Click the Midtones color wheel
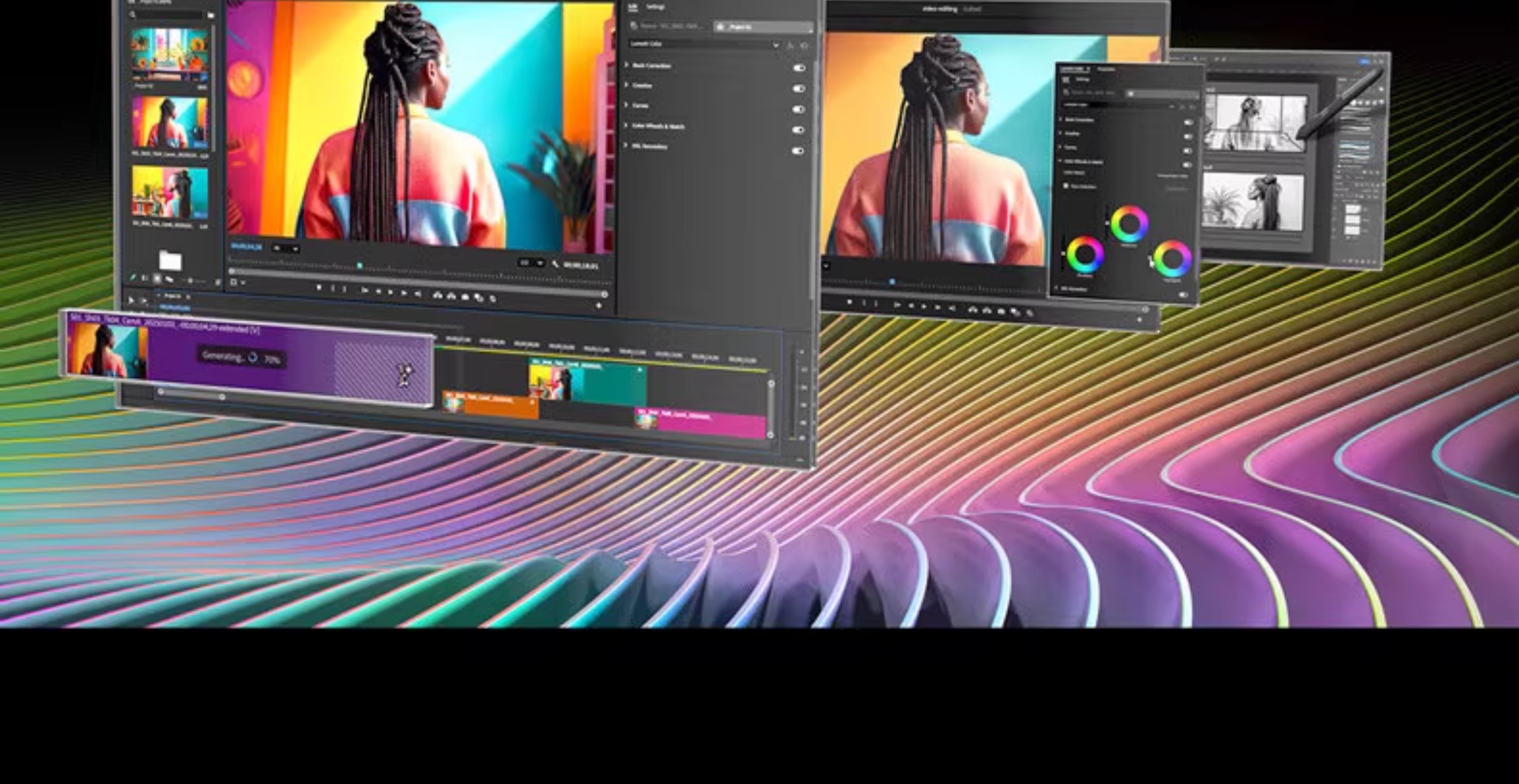The width and height of the screenshot is (1519, 784). [1129, 224]
